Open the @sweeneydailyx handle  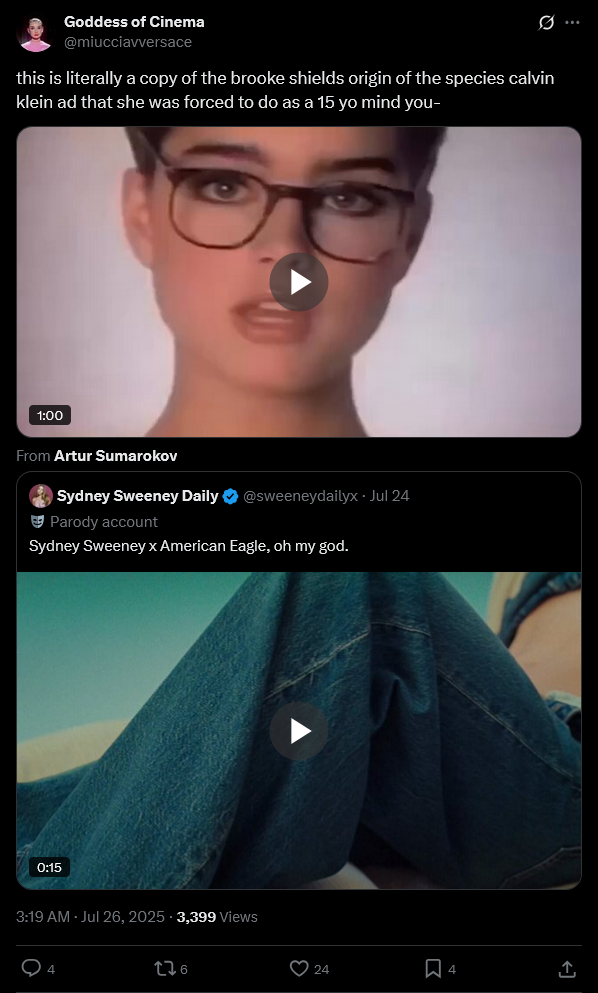(x=300, y=496)
